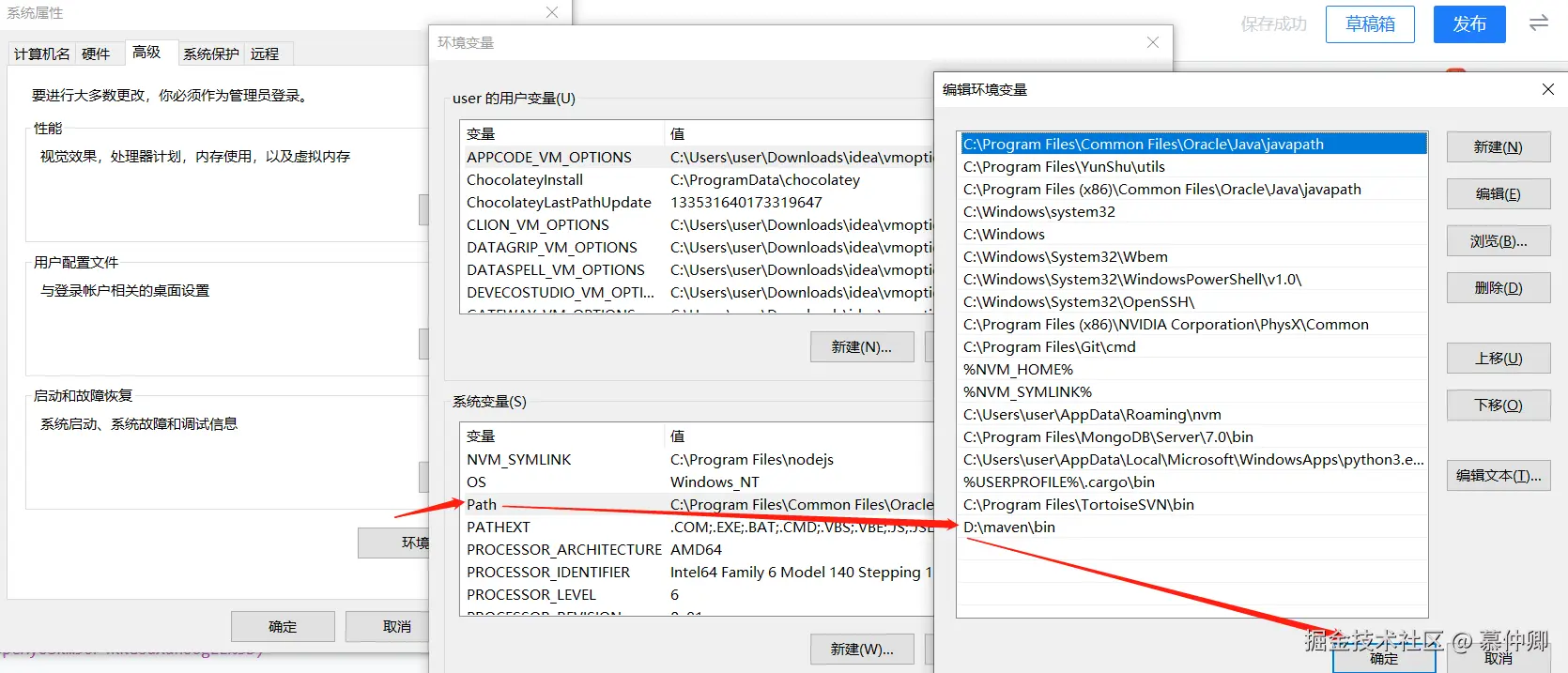Select the WindowsApps\python3 path entry
Image resolution: width=1568 pixels, height=673 pixels.
(1192, 459)
